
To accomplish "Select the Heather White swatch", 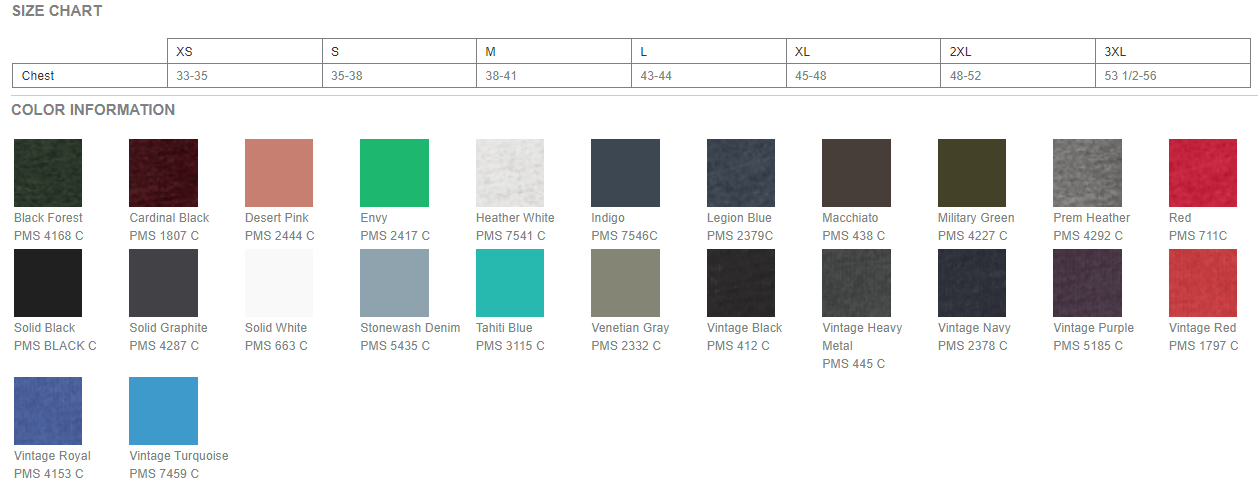I will 510,173.
